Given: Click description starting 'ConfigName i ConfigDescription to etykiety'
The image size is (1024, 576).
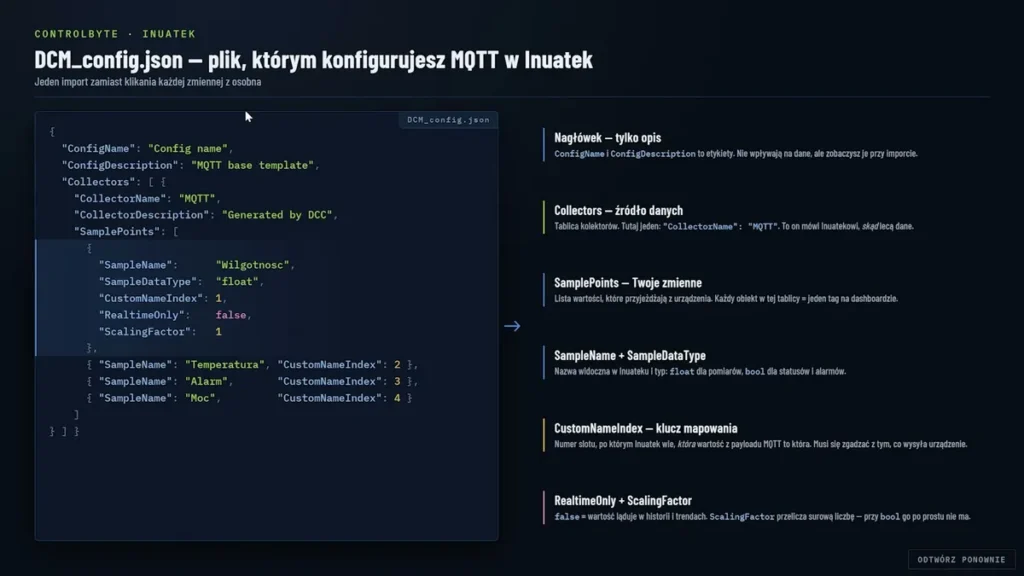Looking at the screenshot, I should pos(736,153).
